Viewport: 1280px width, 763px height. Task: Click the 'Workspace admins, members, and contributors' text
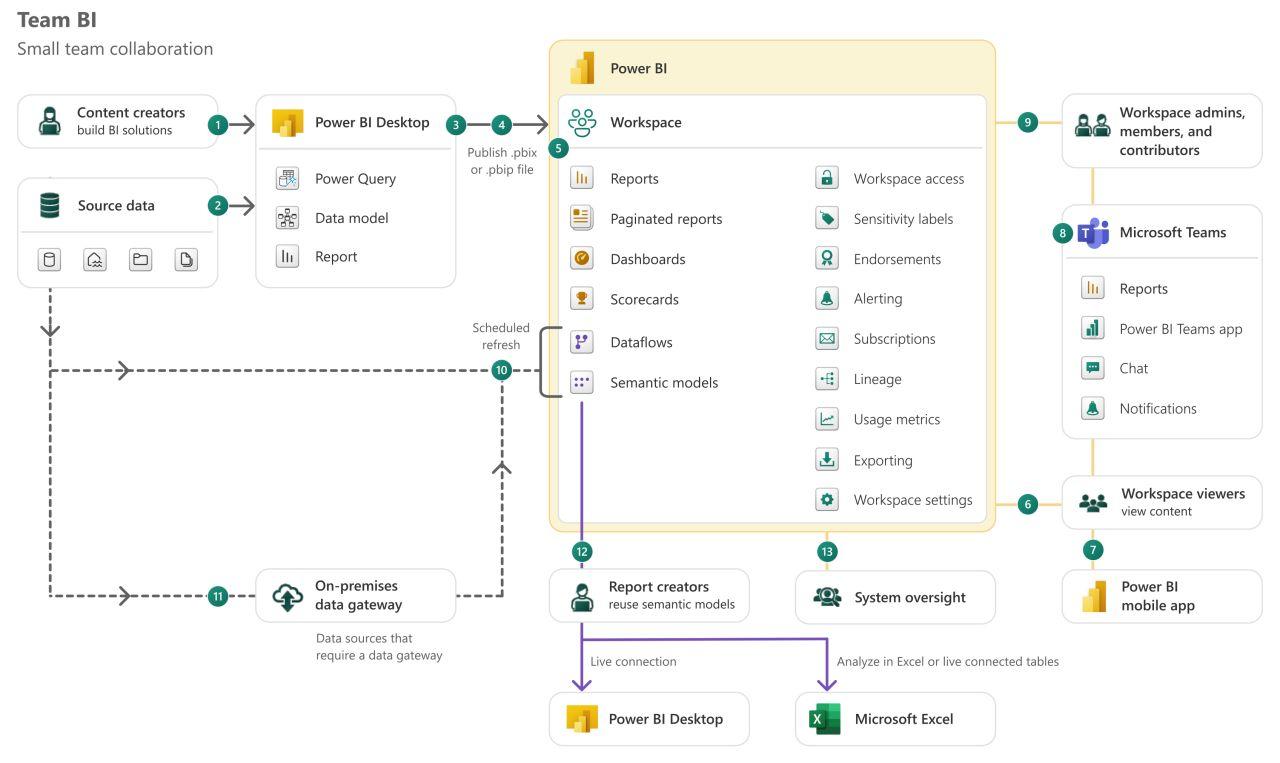click(1182, 131)
